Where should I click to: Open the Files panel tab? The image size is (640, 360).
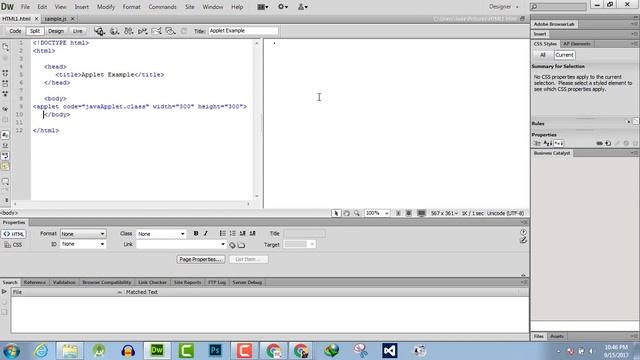point(539,336)
